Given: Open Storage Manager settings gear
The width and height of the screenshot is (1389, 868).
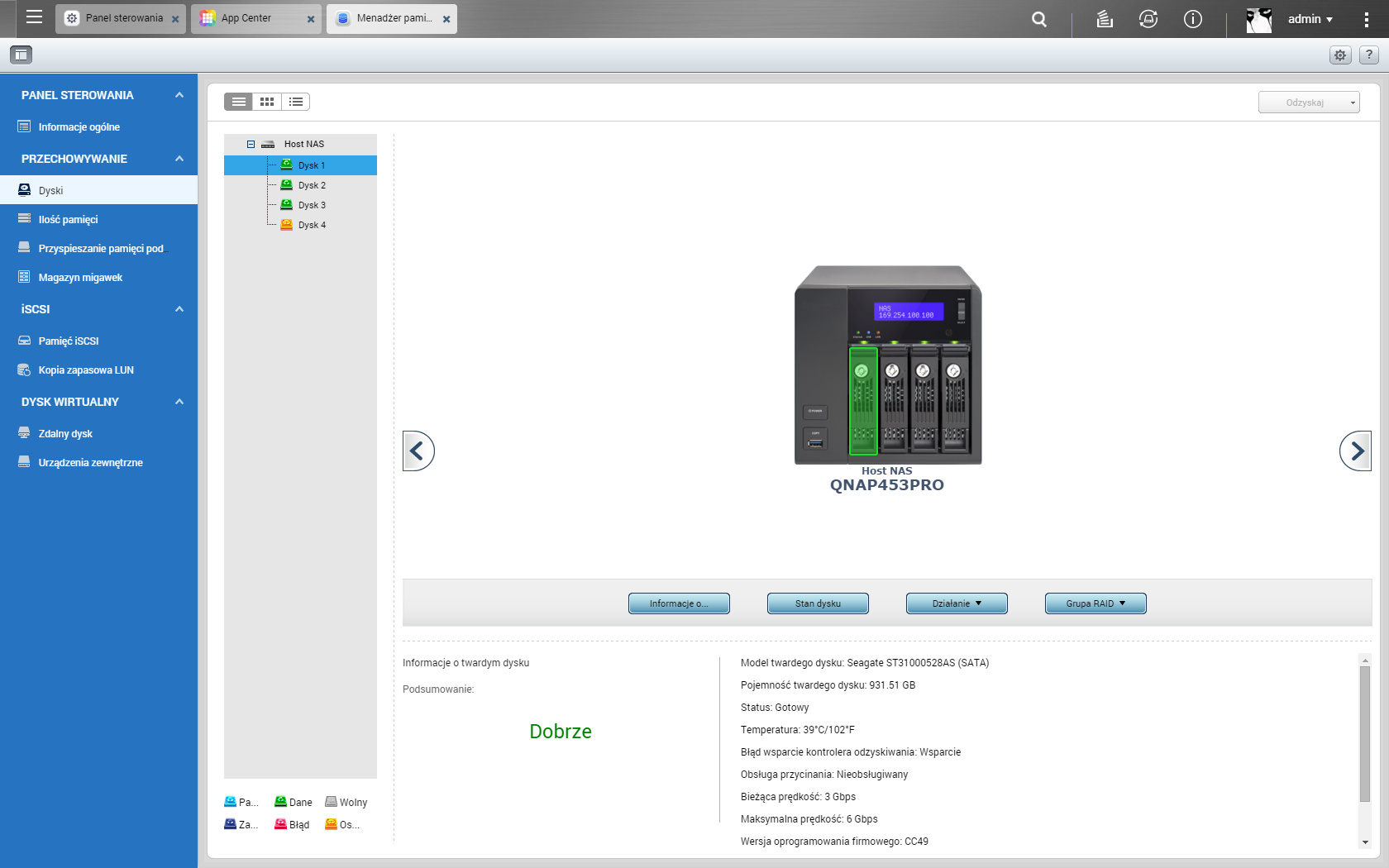Looking at the screenshot, I should 1340,55.
